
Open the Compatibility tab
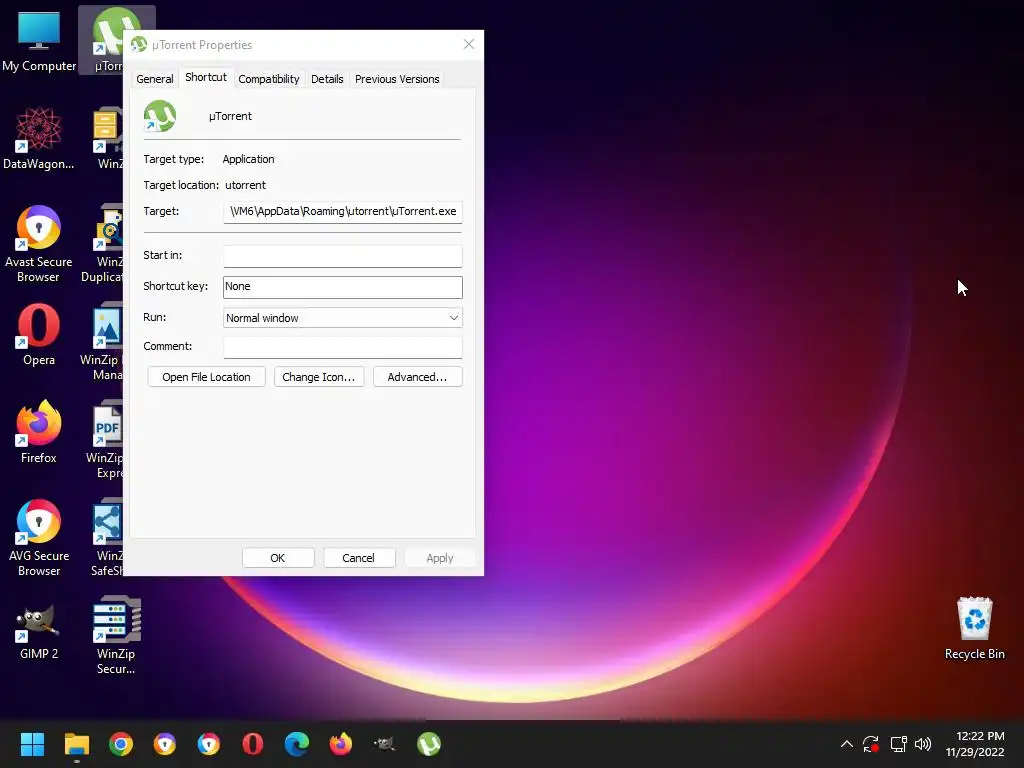pos(268,79)
